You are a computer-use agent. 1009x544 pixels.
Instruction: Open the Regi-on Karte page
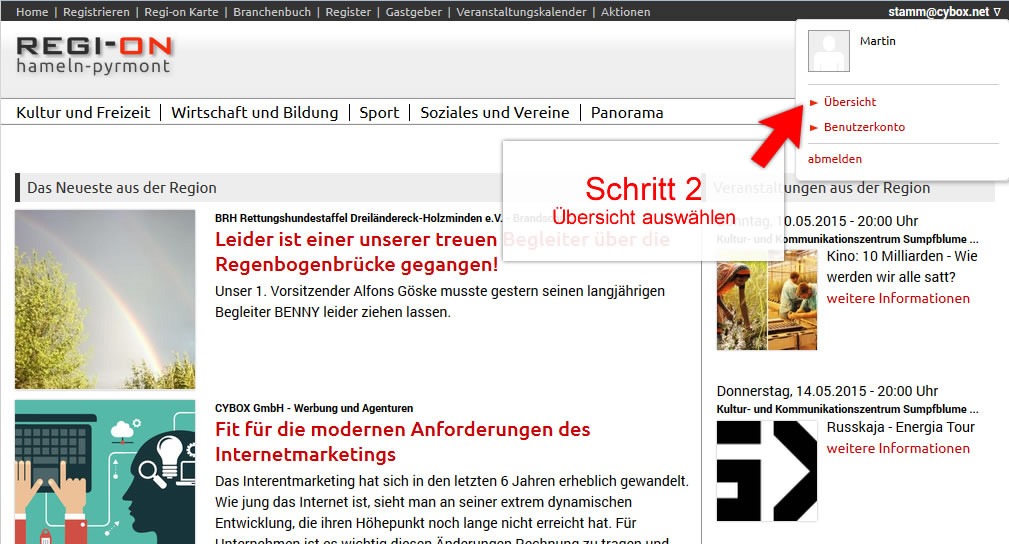[181, 12]
